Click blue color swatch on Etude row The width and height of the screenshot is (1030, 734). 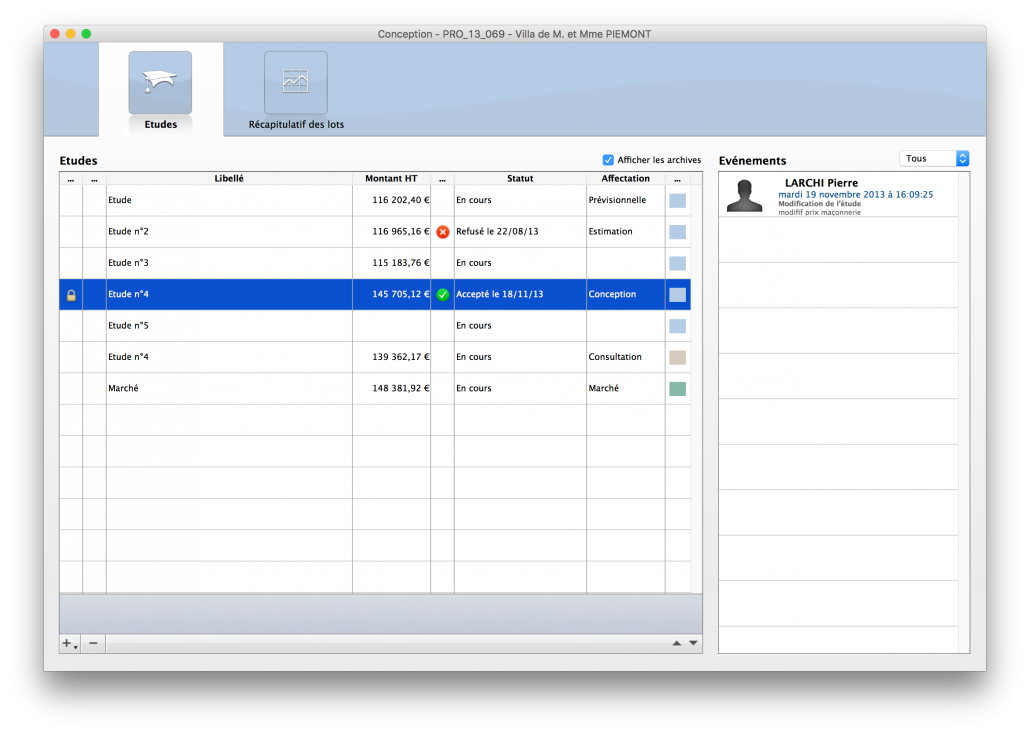677,200
